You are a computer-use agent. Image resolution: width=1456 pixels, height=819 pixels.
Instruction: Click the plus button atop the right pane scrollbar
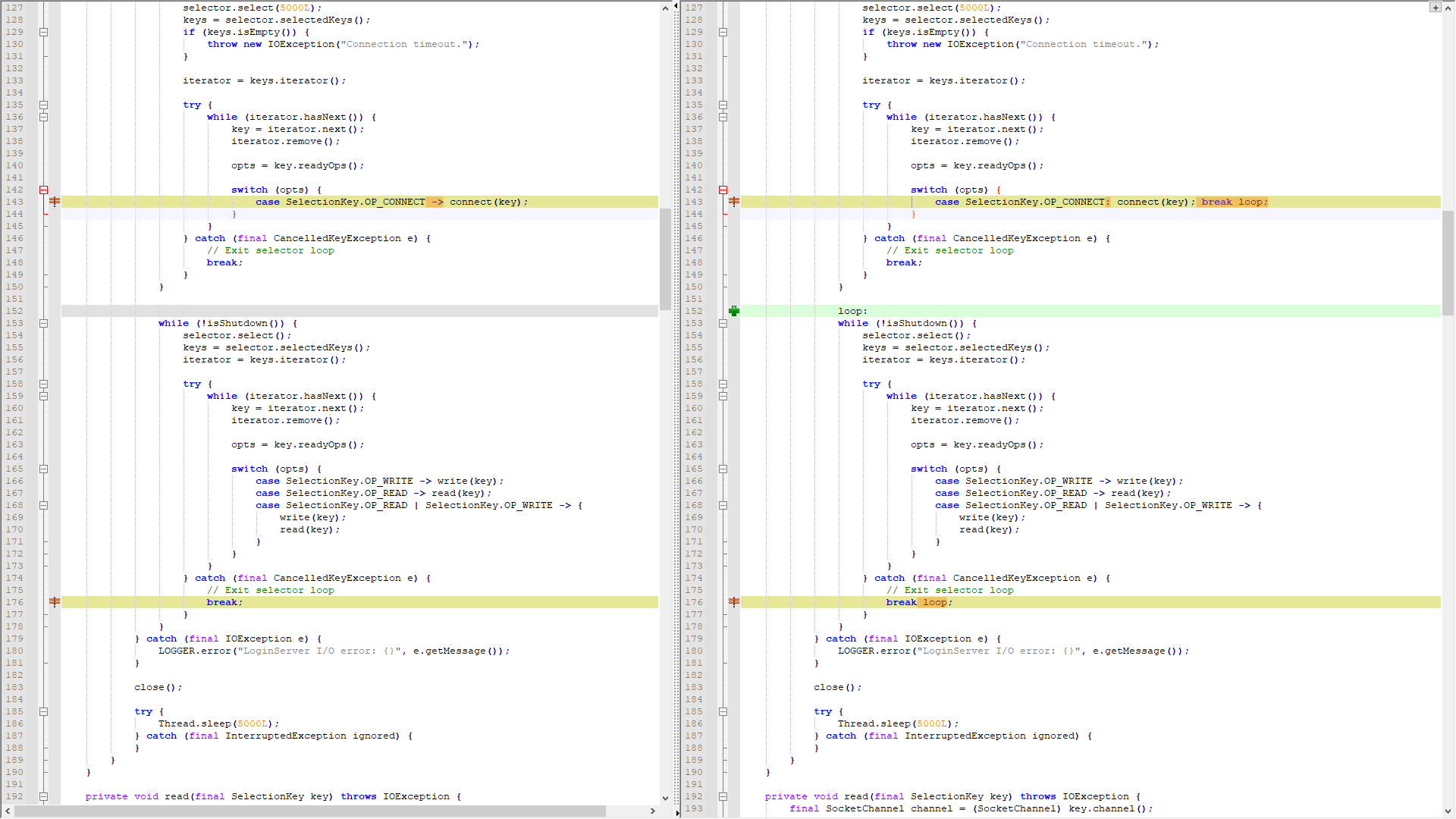click(x=1435, y=8)
